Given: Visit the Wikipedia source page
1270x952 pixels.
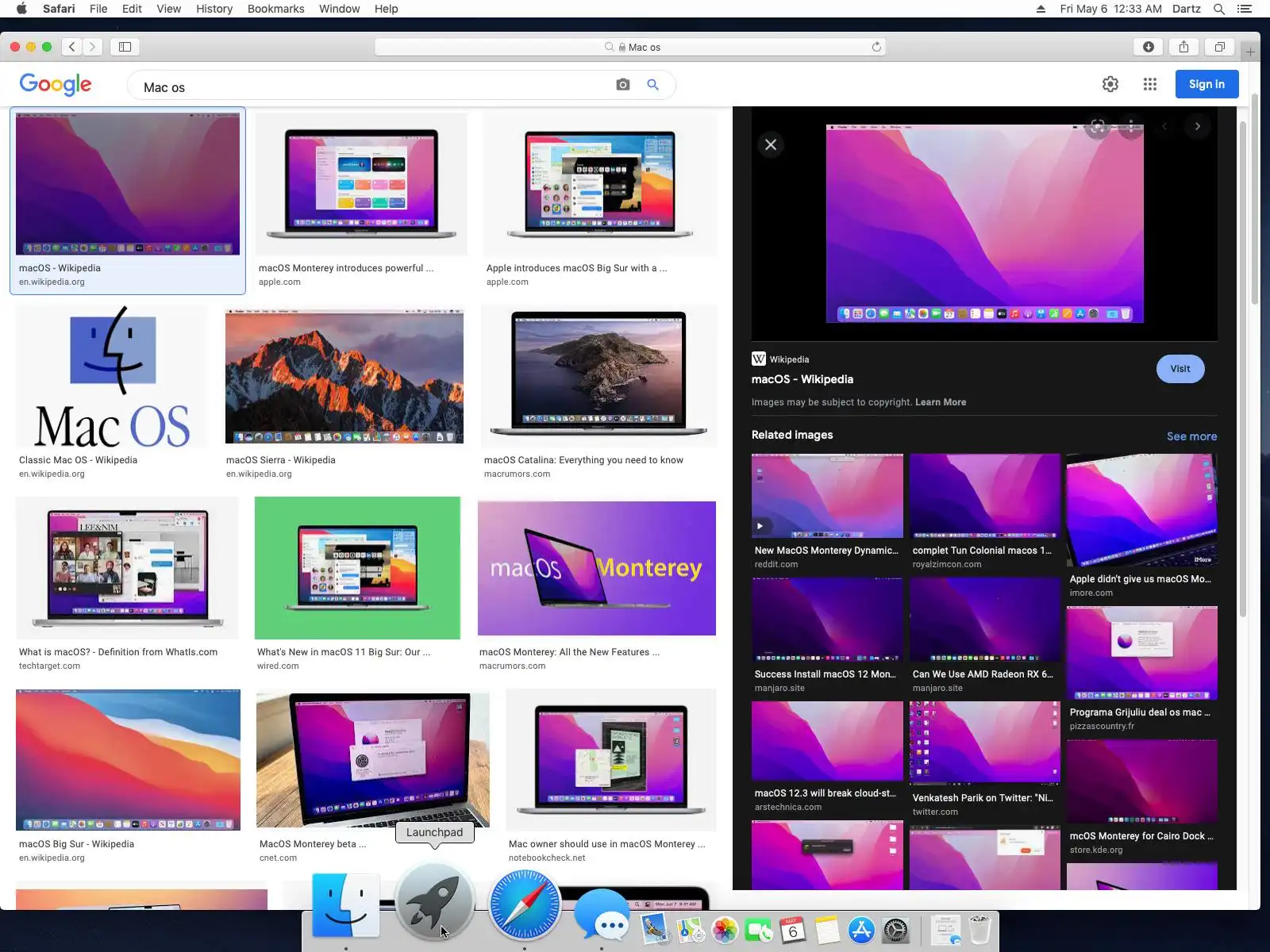Looking at the screenshot, I should [x=1180, y=369].
